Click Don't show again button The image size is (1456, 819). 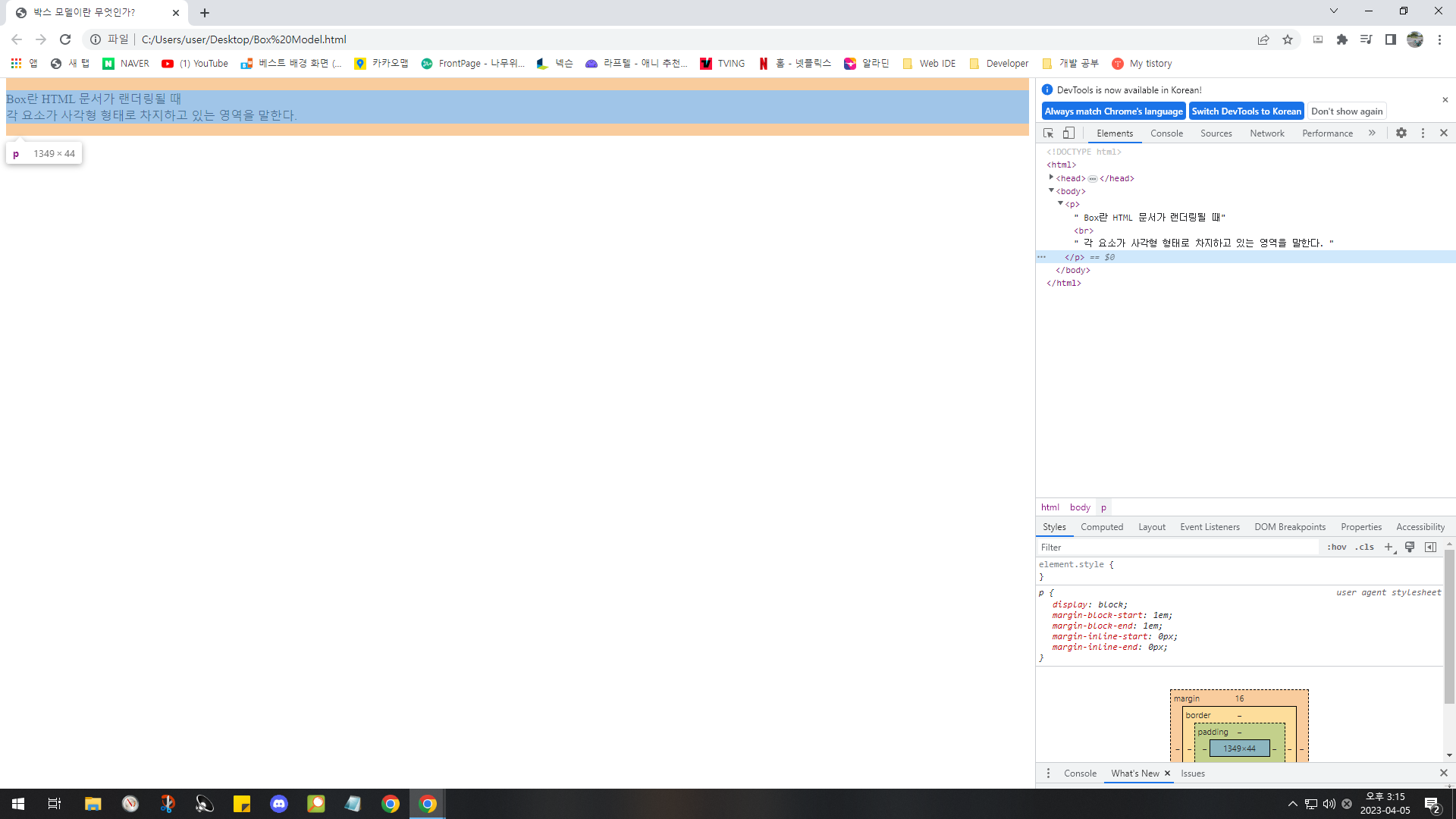(1347, 111)
